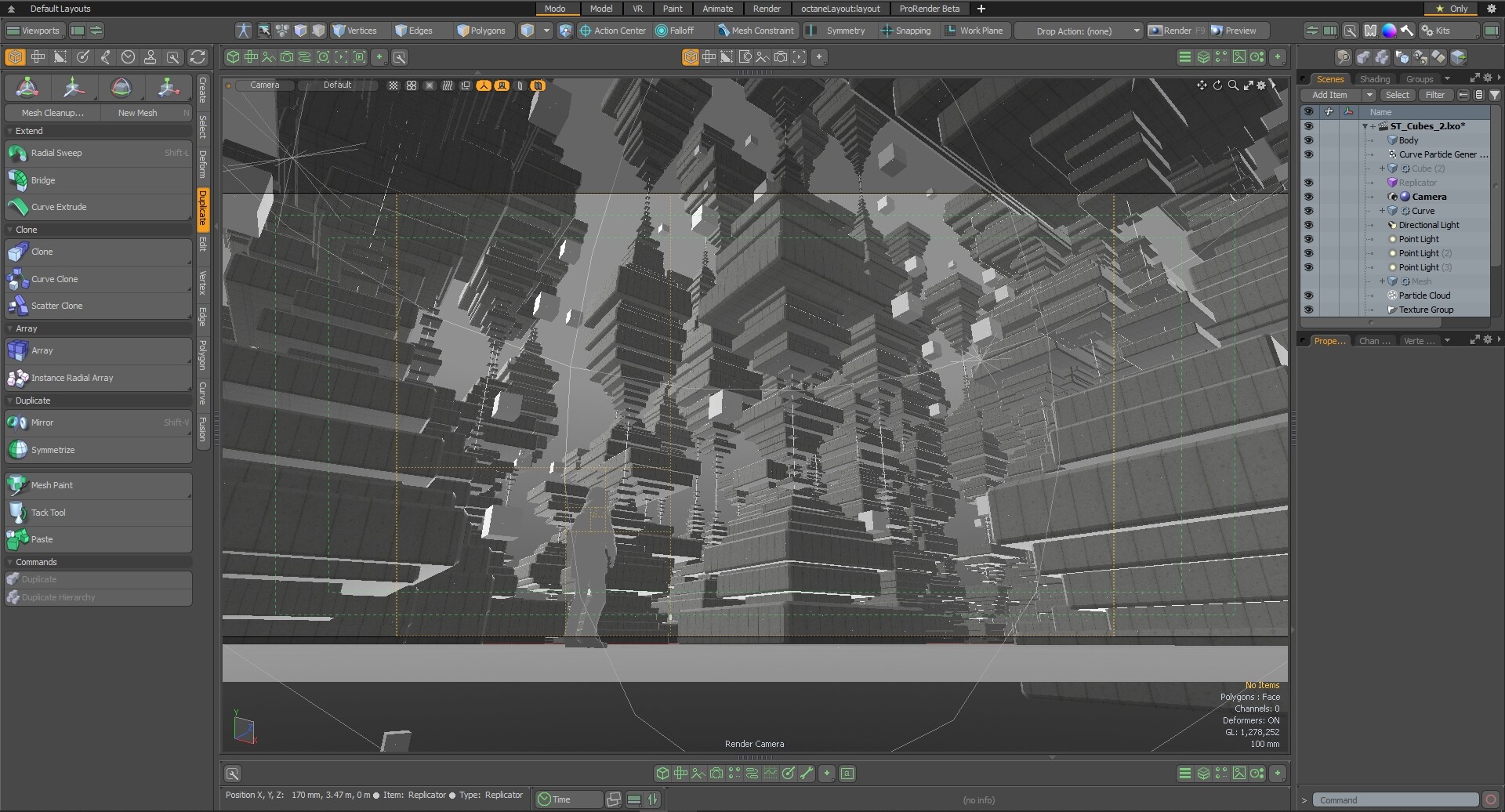1505x812 pixels.
Task: Open layout settings gear at top right
Action: coord(1491,9)
